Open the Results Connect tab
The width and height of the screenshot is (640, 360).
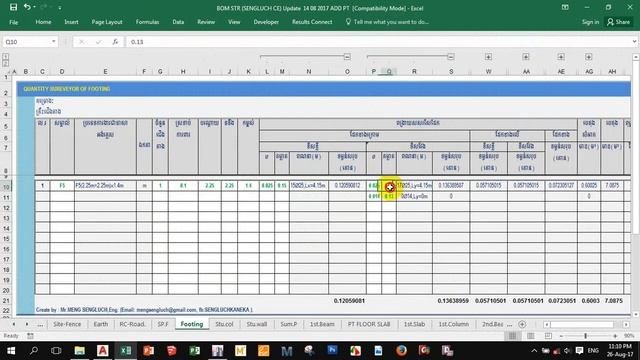tap(312, 22)
